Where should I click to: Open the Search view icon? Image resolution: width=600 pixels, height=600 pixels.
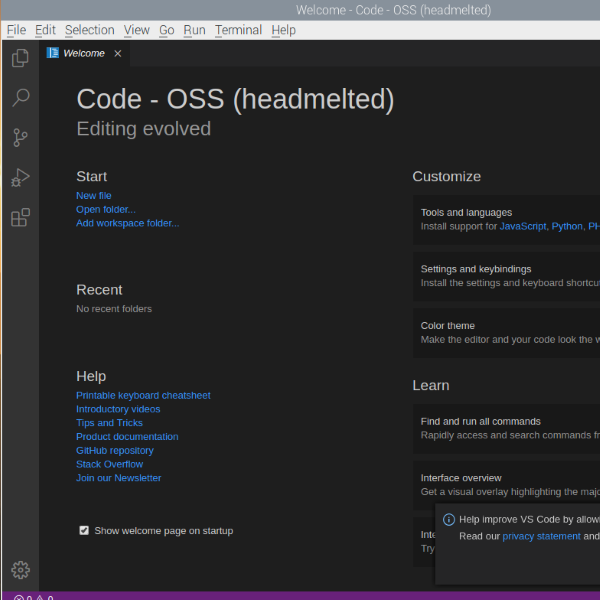tap(20, 98)
